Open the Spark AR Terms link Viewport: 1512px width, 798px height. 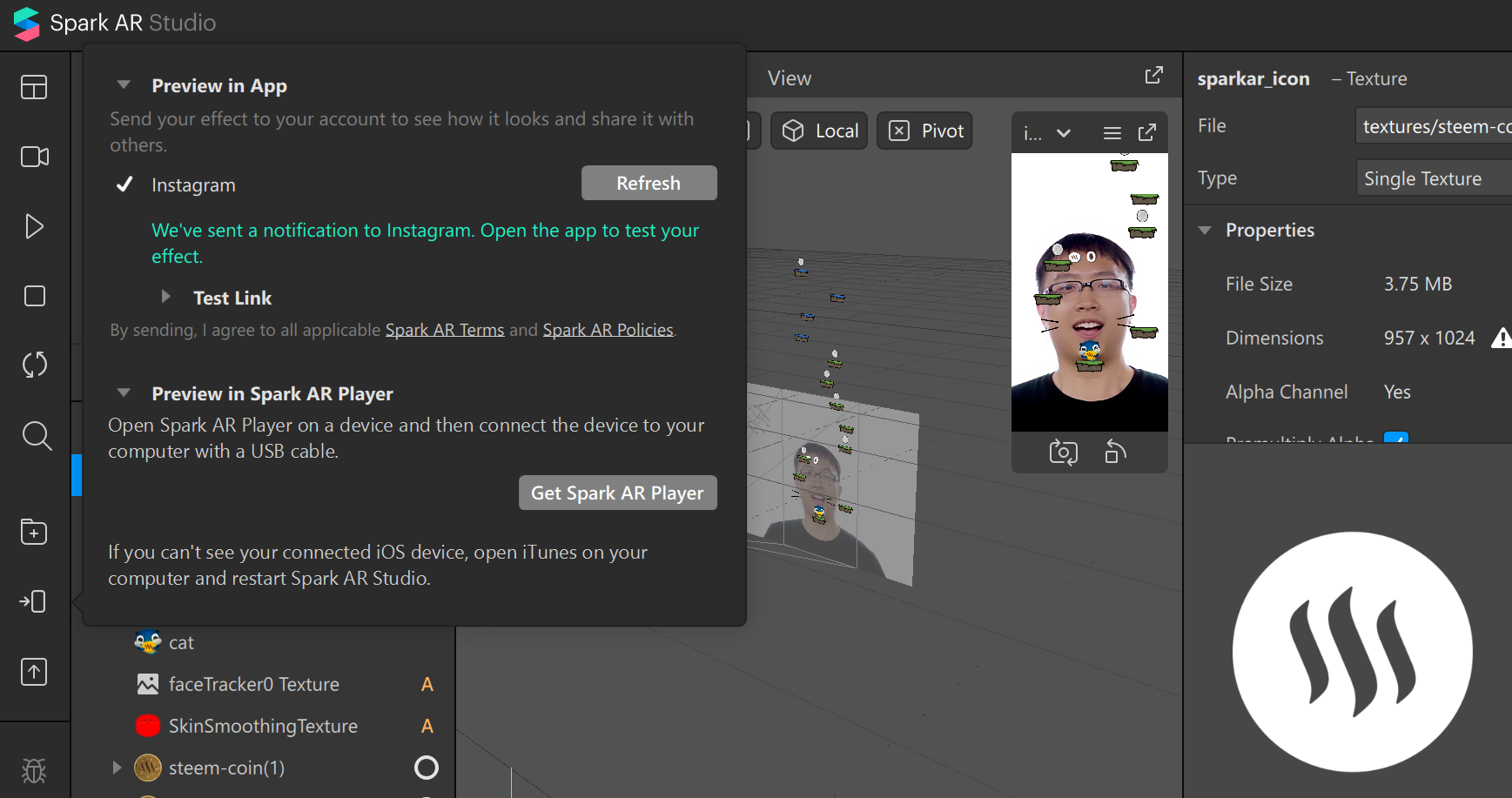pyautogui.click(x=445, y=330)
